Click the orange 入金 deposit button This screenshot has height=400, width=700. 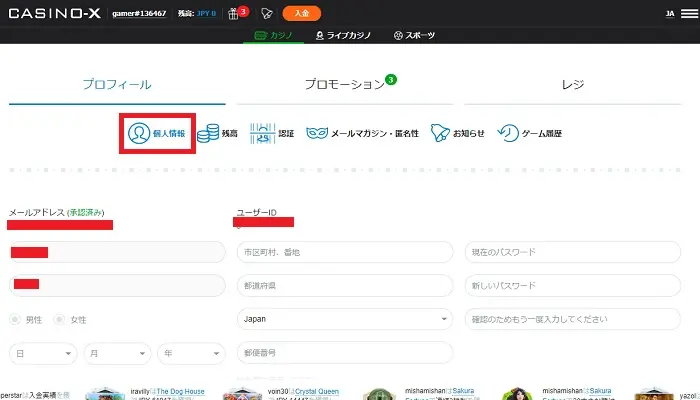(x=302, y=13)
